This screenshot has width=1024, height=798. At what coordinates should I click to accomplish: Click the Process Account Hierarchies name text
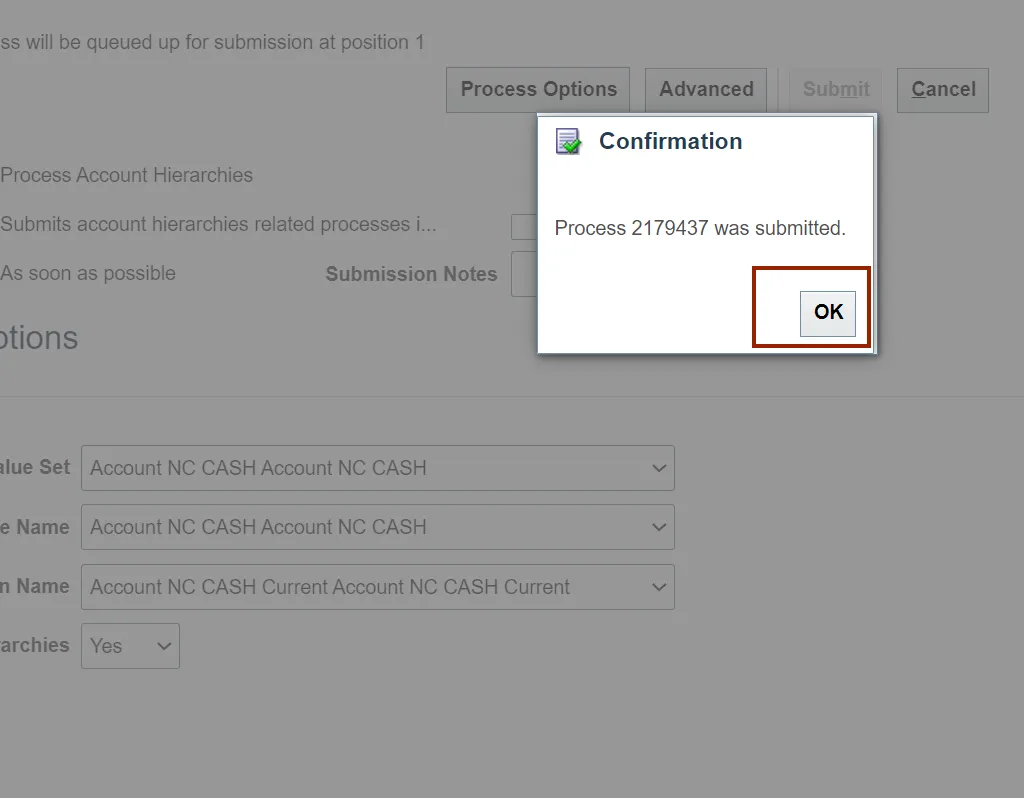(x=127, y=176)
